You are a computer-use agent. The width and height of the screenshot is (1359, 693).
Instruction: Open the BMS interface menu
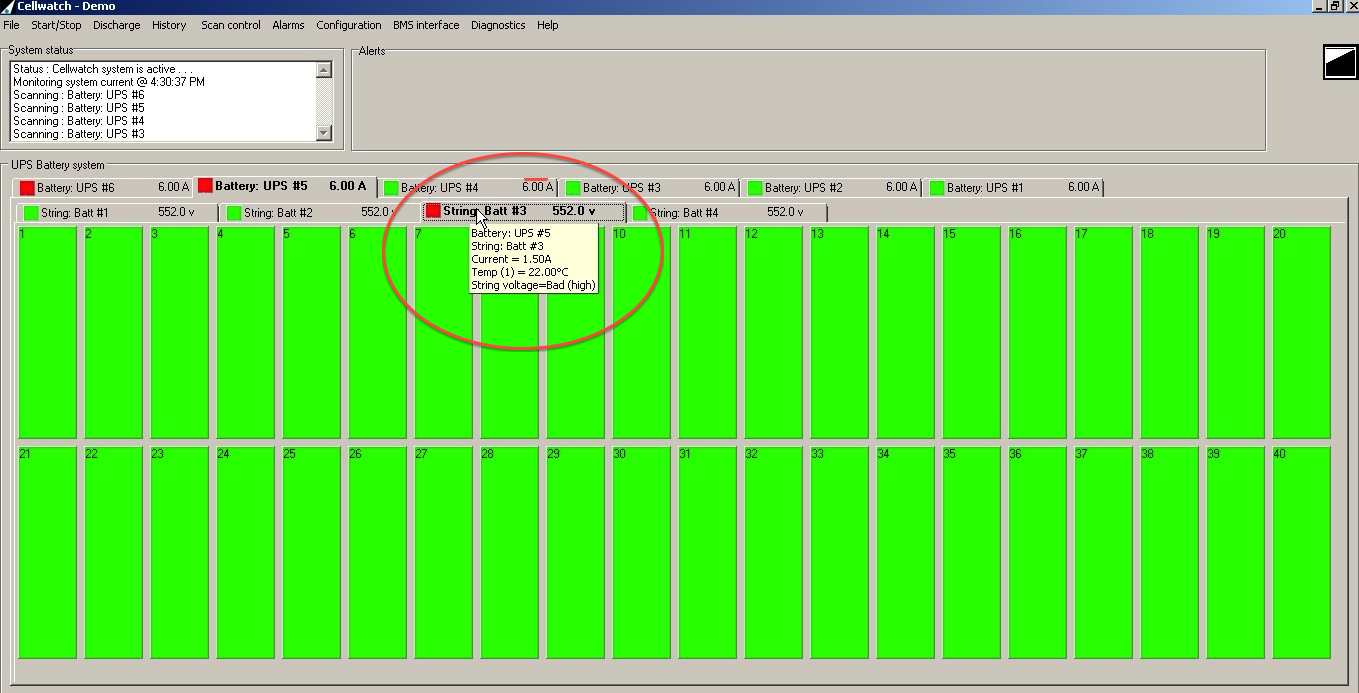[x=426, y=25]
